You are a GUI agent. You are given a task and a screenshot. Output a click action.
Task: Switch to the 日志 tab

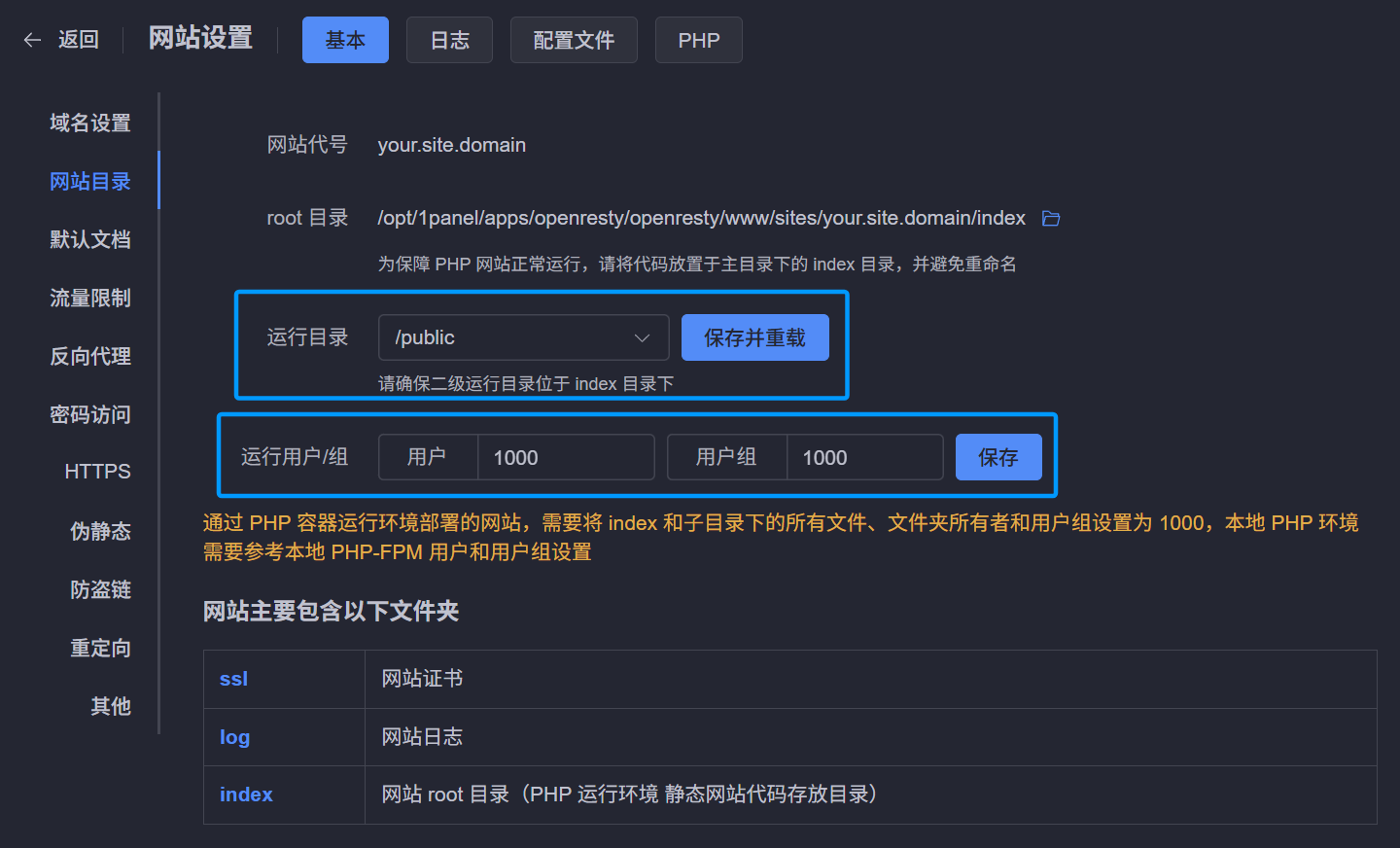click(x=449, y=40)
